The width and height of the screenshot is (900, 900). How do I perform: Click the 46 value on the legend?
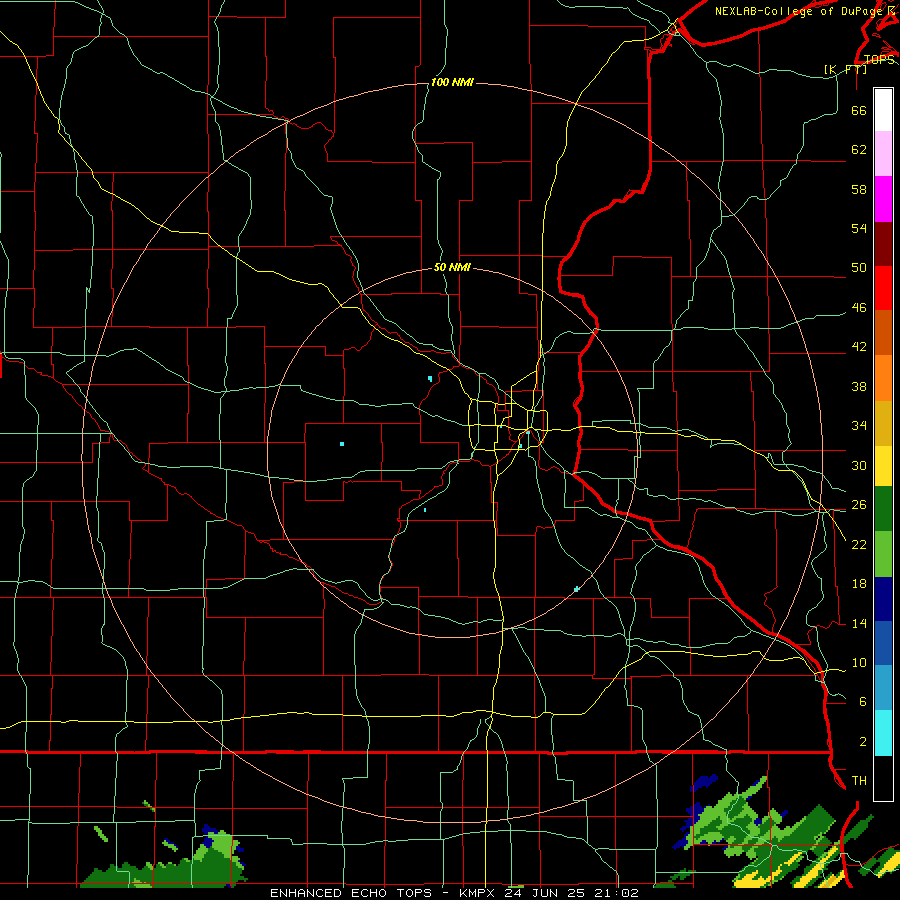[859, 308]
